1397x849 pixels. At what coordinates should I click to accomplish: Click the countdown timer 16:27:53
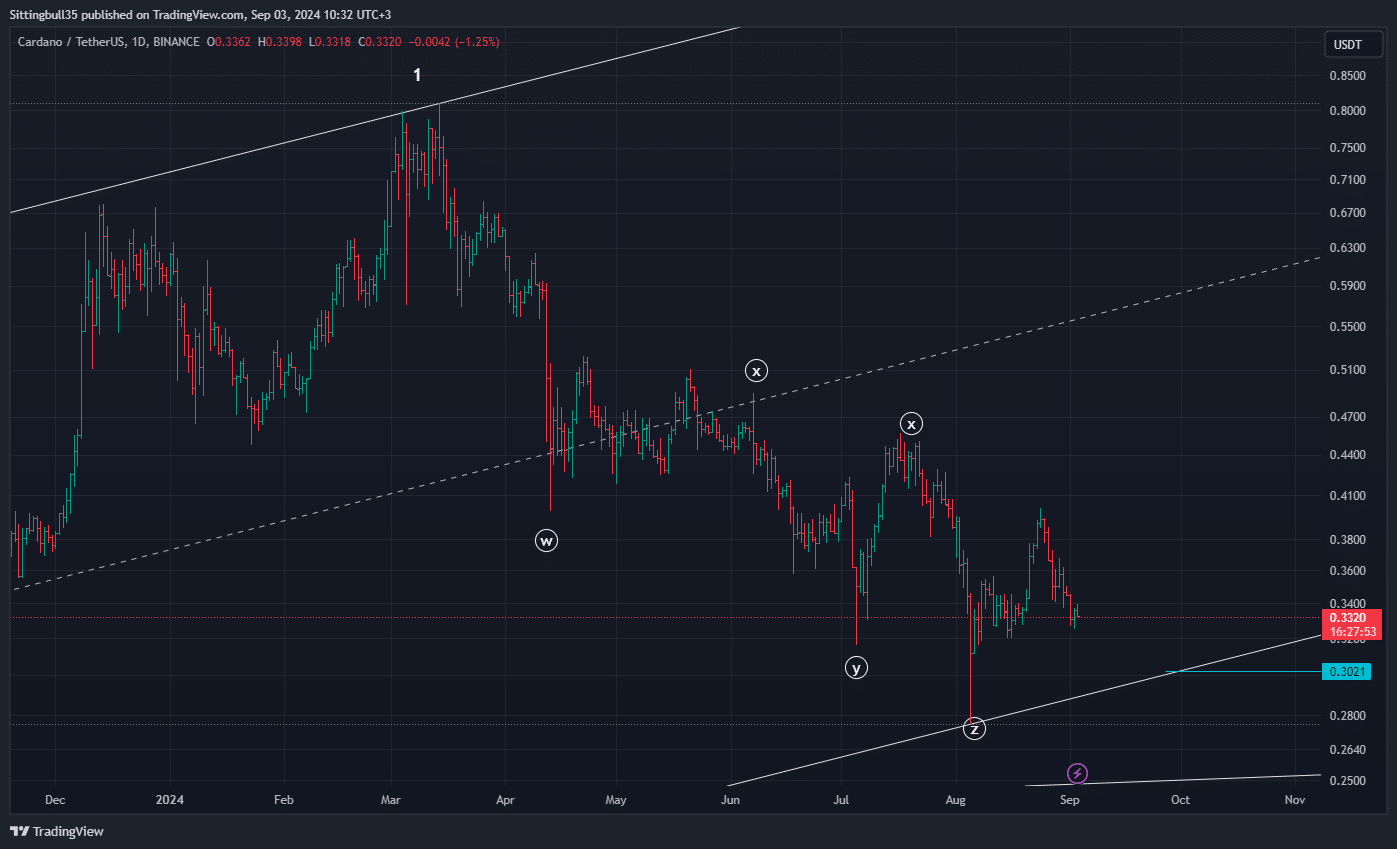click(x=1354, y=632)
